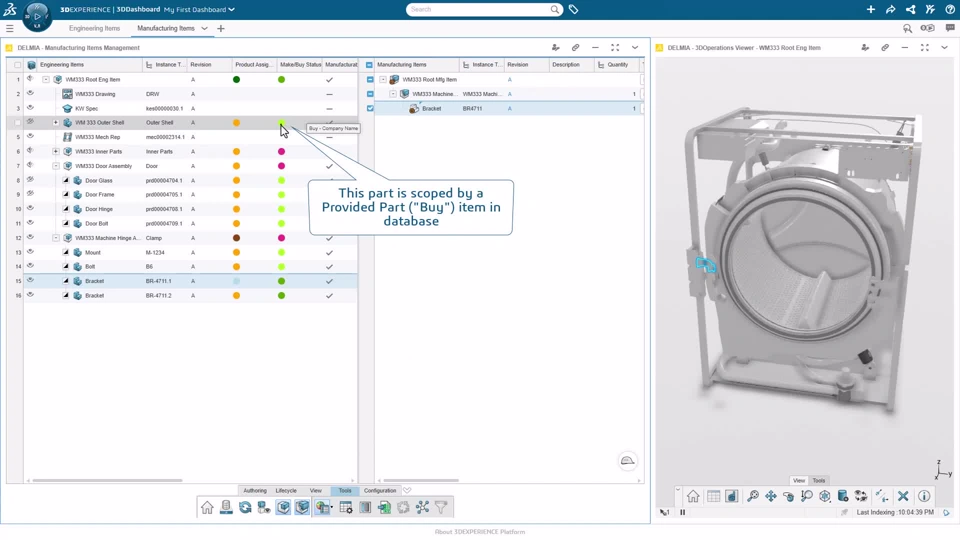Collapse the WM333 Root Mfg Item node
This screenshot has width=960, height=540.
[x=383, y=80]
